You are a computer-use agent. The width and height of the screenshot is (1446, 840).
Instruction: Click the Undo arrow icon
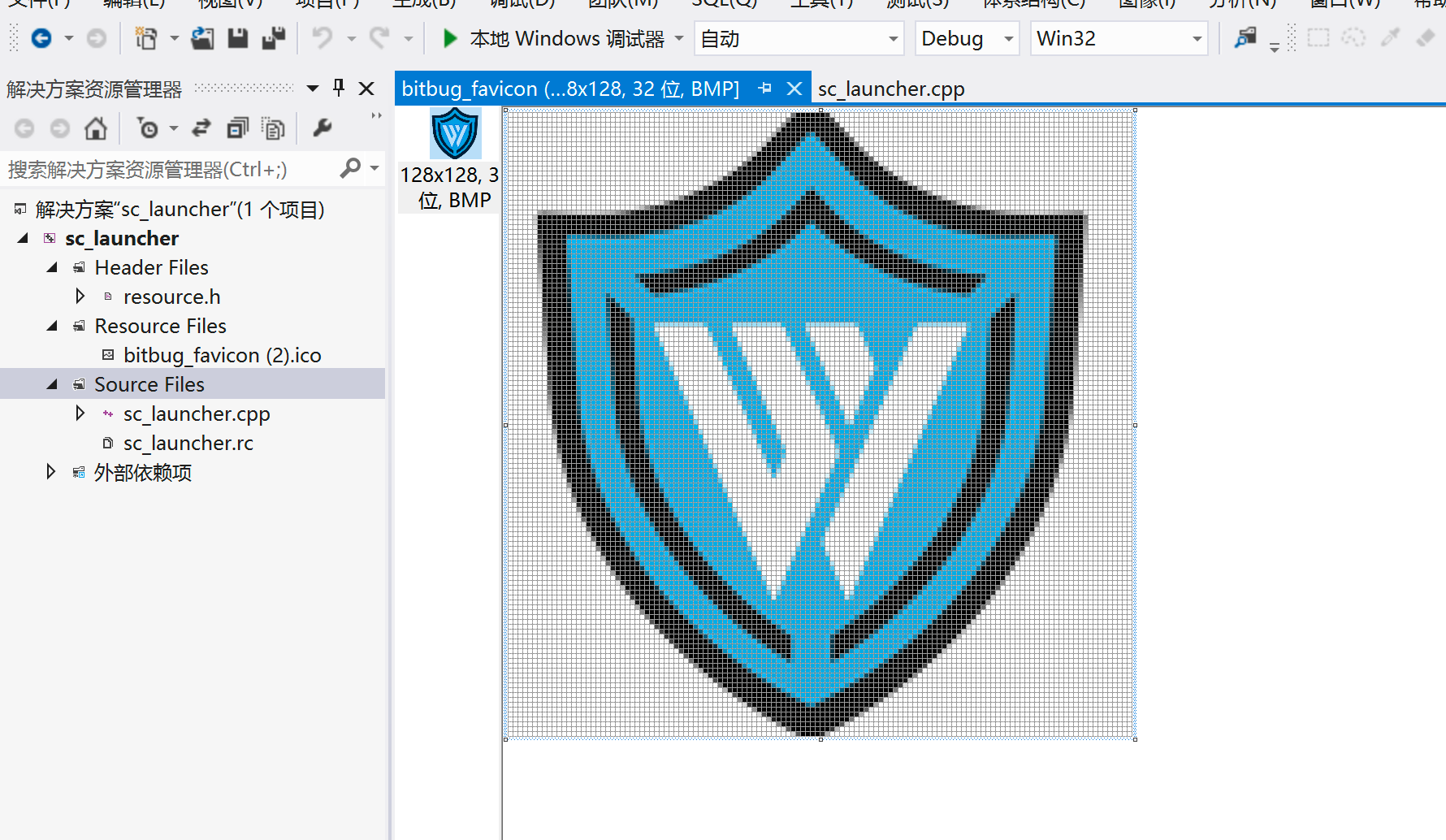tap(323, 38)
